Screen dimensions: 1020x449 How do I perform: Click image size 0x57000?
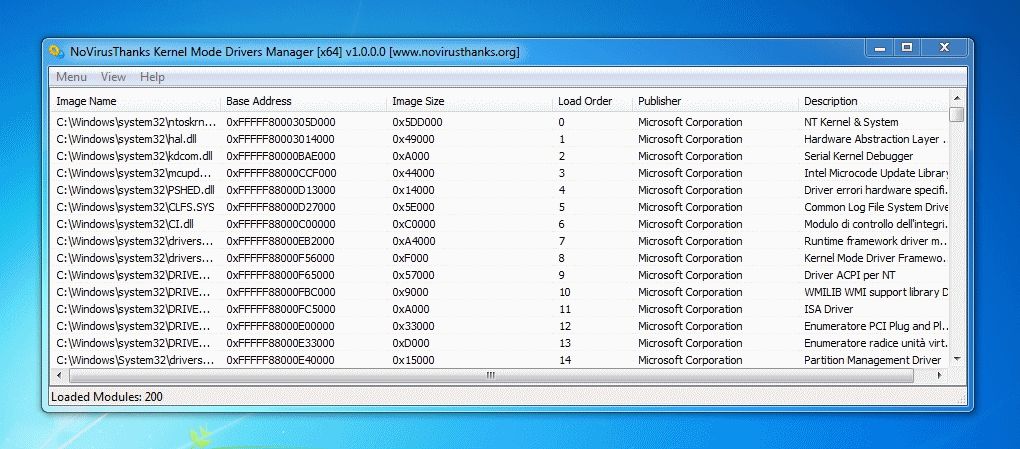413,275
